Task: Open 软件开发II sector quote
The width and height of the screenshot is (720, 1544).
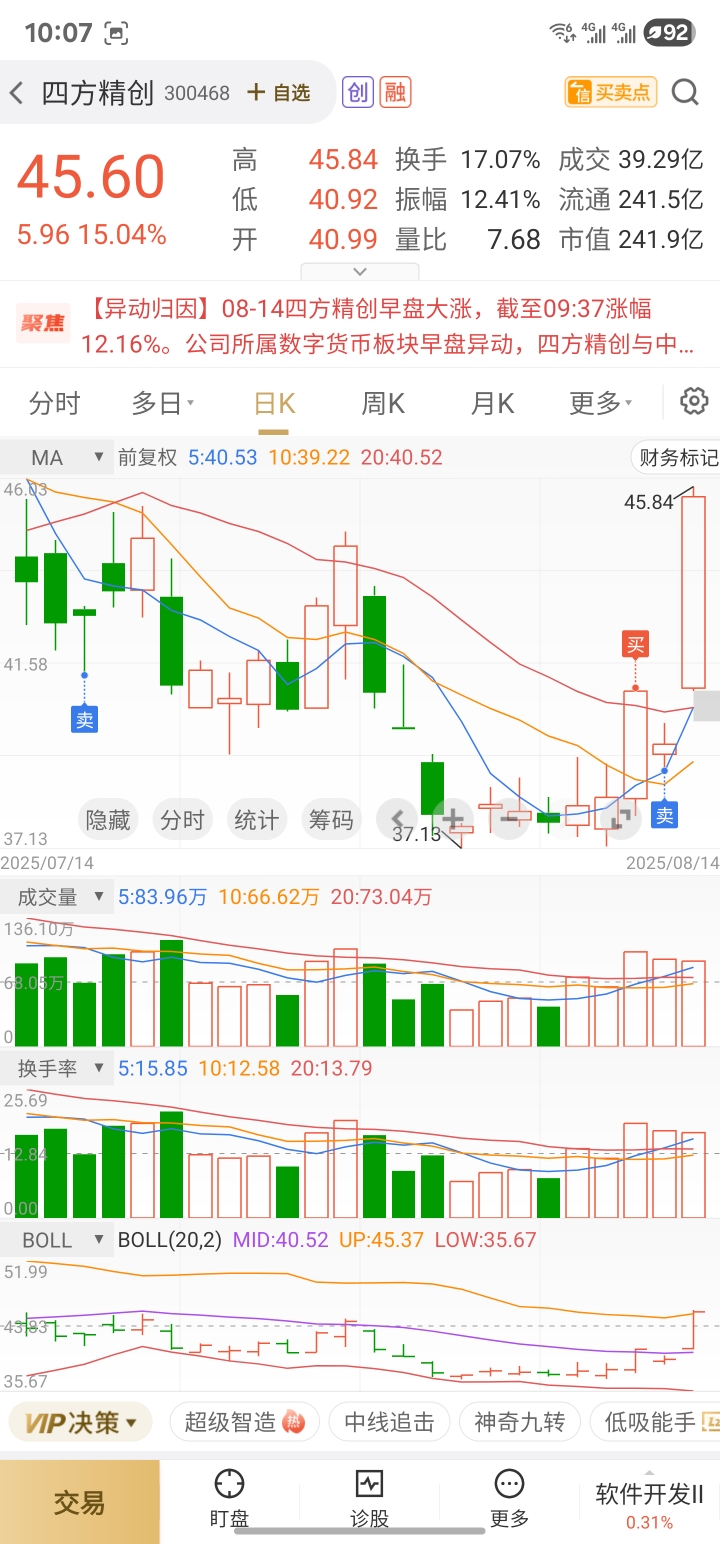Action: click(x=650, y=1506)
